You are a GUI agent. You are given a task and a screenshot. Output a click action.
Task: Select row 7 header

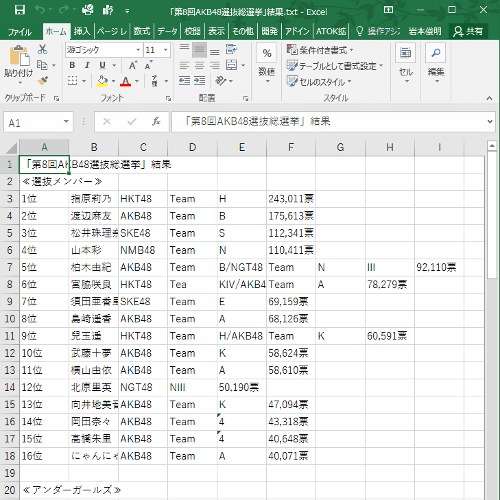coord(10,267)
